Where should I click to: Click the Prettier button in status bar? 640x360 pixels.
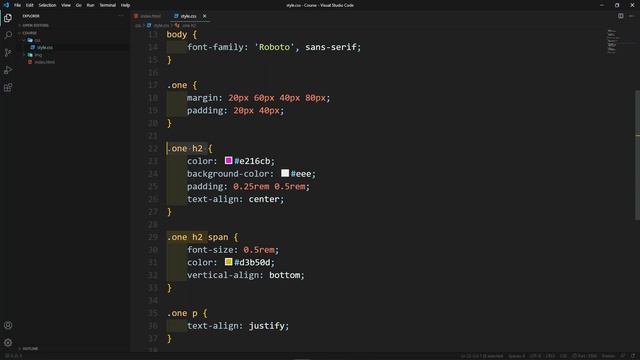608,356
